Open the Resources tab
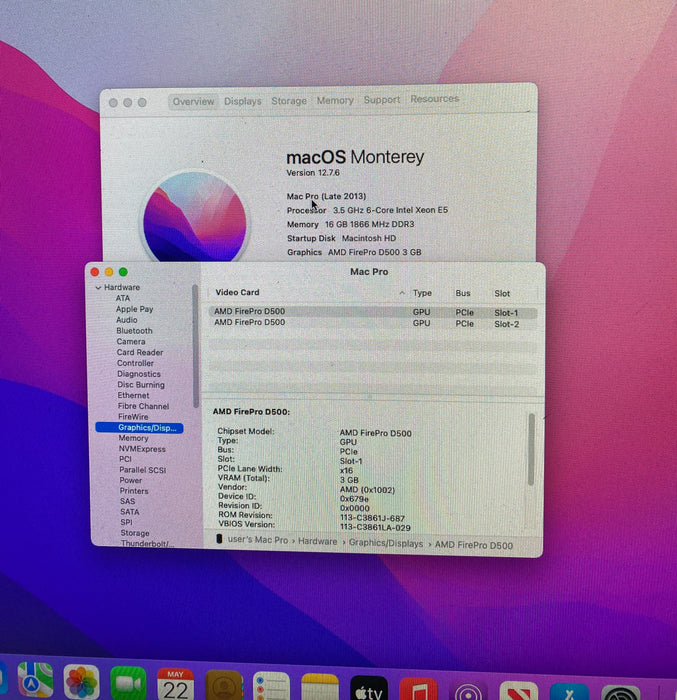Screen dimensions: 677x700 coord(435,99)
